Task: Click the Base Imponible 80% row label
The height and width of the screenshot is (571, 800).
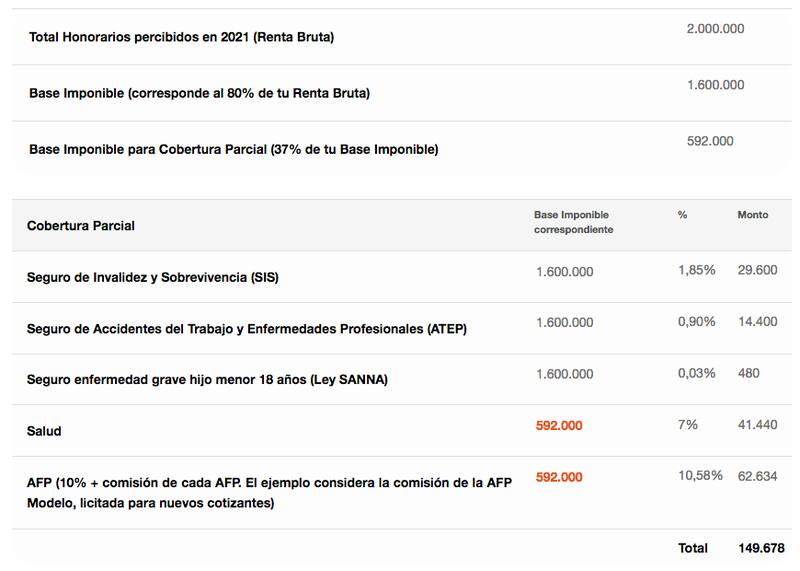Action: click(x=200, y=94)
